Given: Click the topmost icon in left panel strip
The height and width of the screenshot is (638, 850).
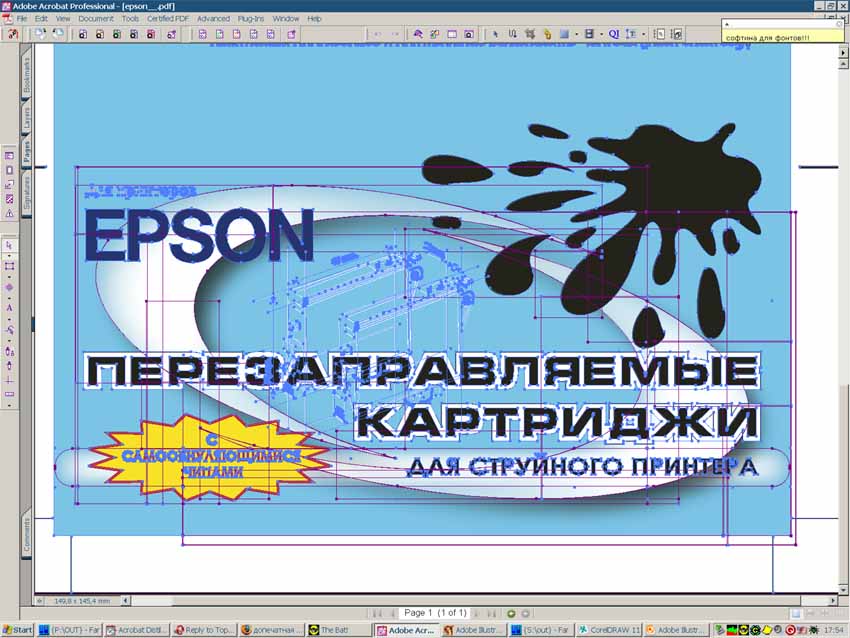Looking at the screenshot, I should 9,156.
